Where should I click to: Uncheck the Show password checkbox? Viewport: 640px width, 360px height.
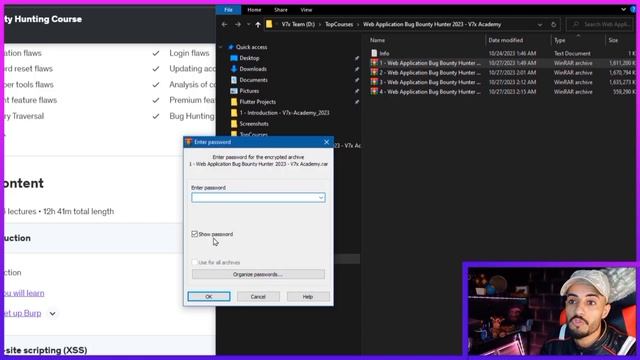(194, 234)
